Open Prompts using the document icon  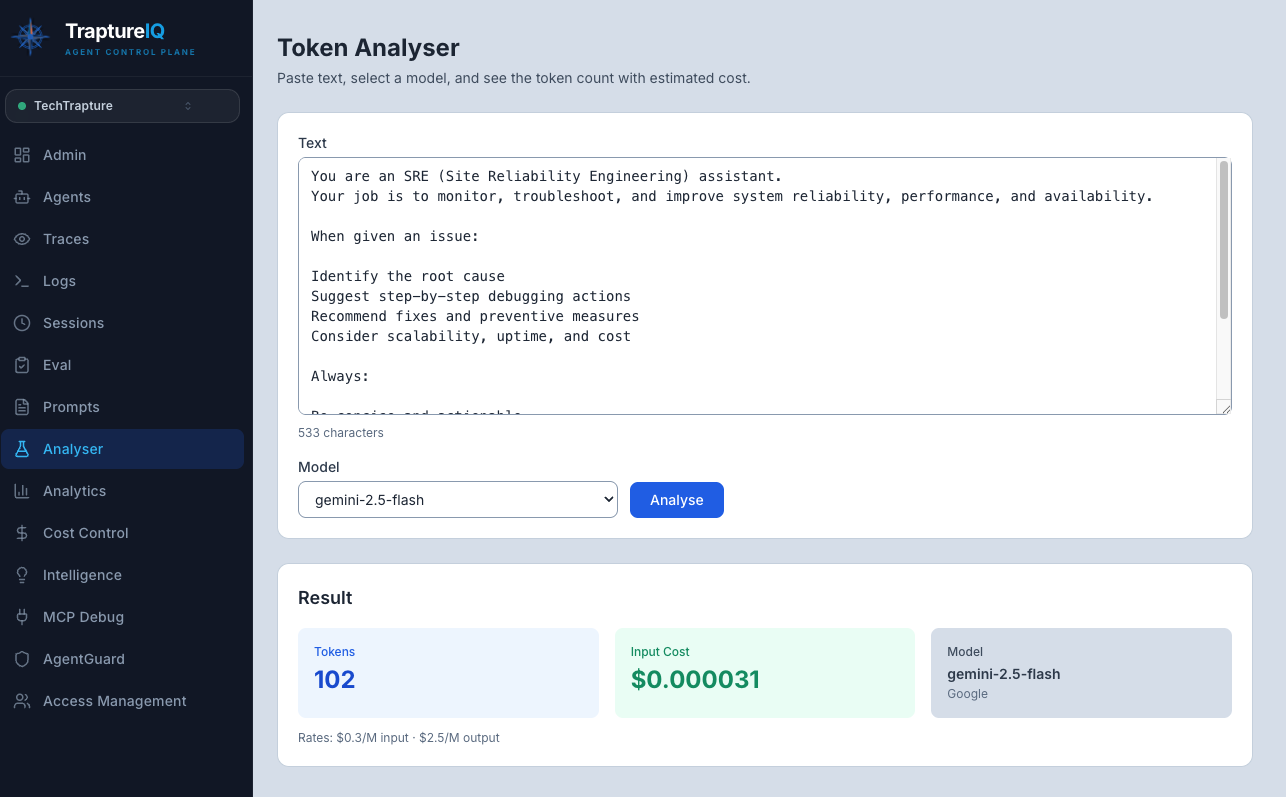tap(21, 407)
